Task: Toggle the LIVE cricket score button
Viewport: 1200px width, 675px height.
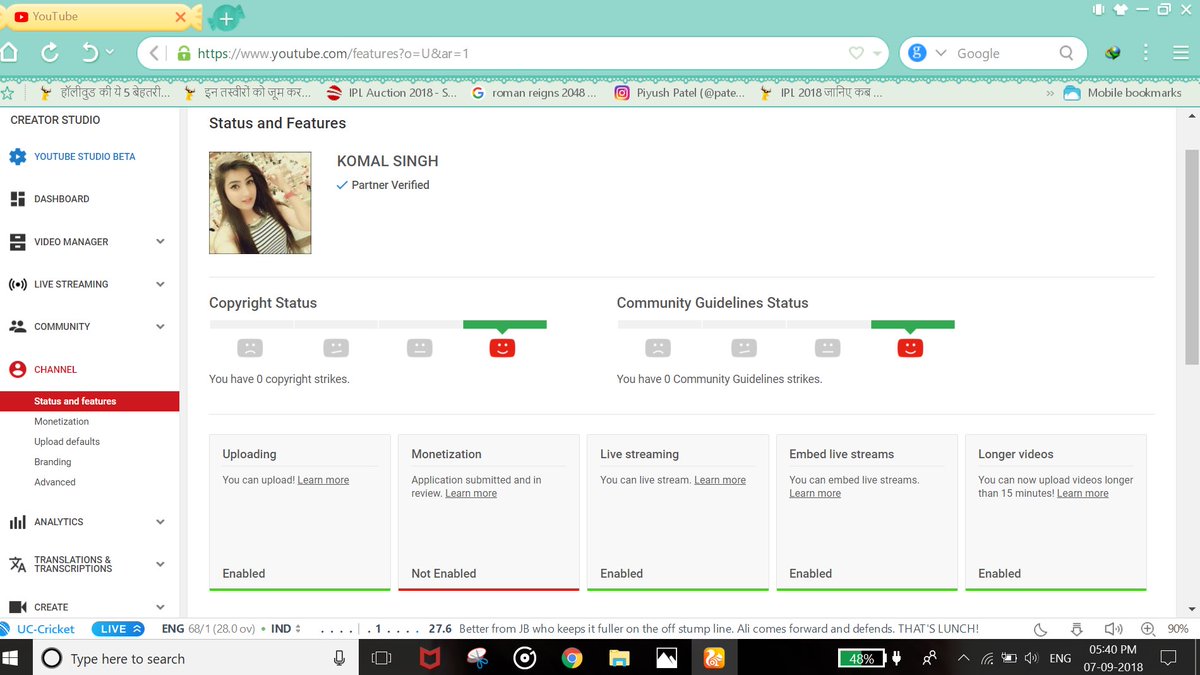Action: pos(118,629)
